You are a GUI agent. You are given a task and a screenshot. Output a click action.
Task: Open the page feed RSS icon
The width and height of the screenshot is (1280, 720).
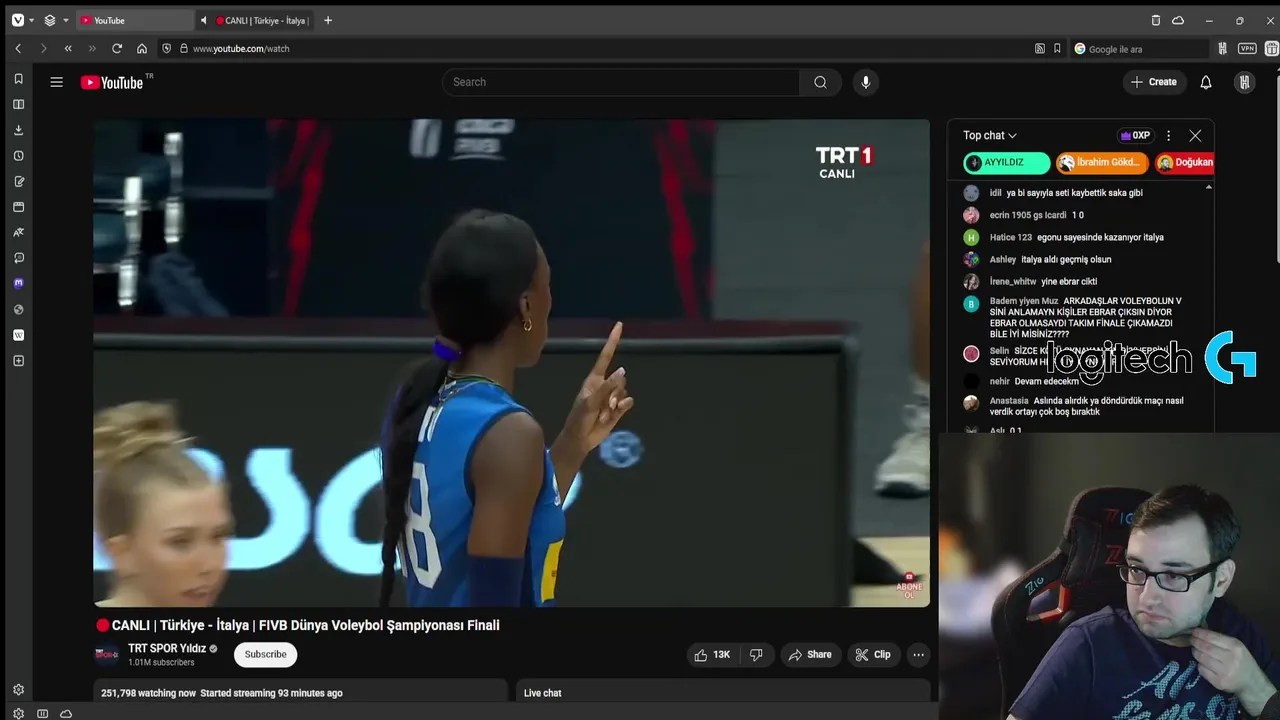point(1040,48)
